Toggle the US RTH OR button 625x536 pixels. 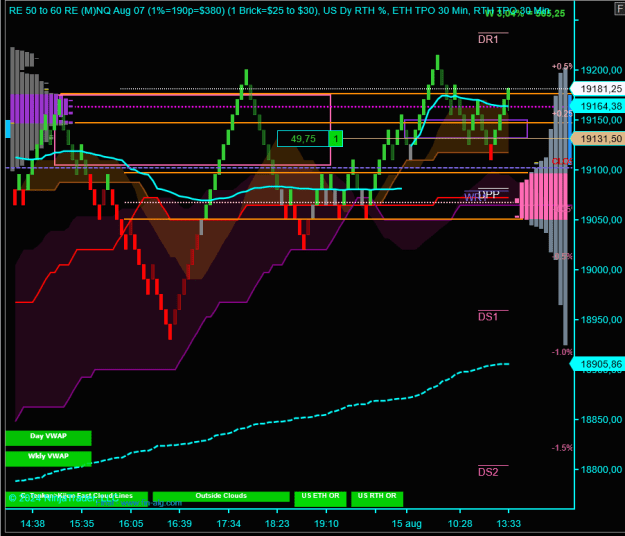[377, 499]
